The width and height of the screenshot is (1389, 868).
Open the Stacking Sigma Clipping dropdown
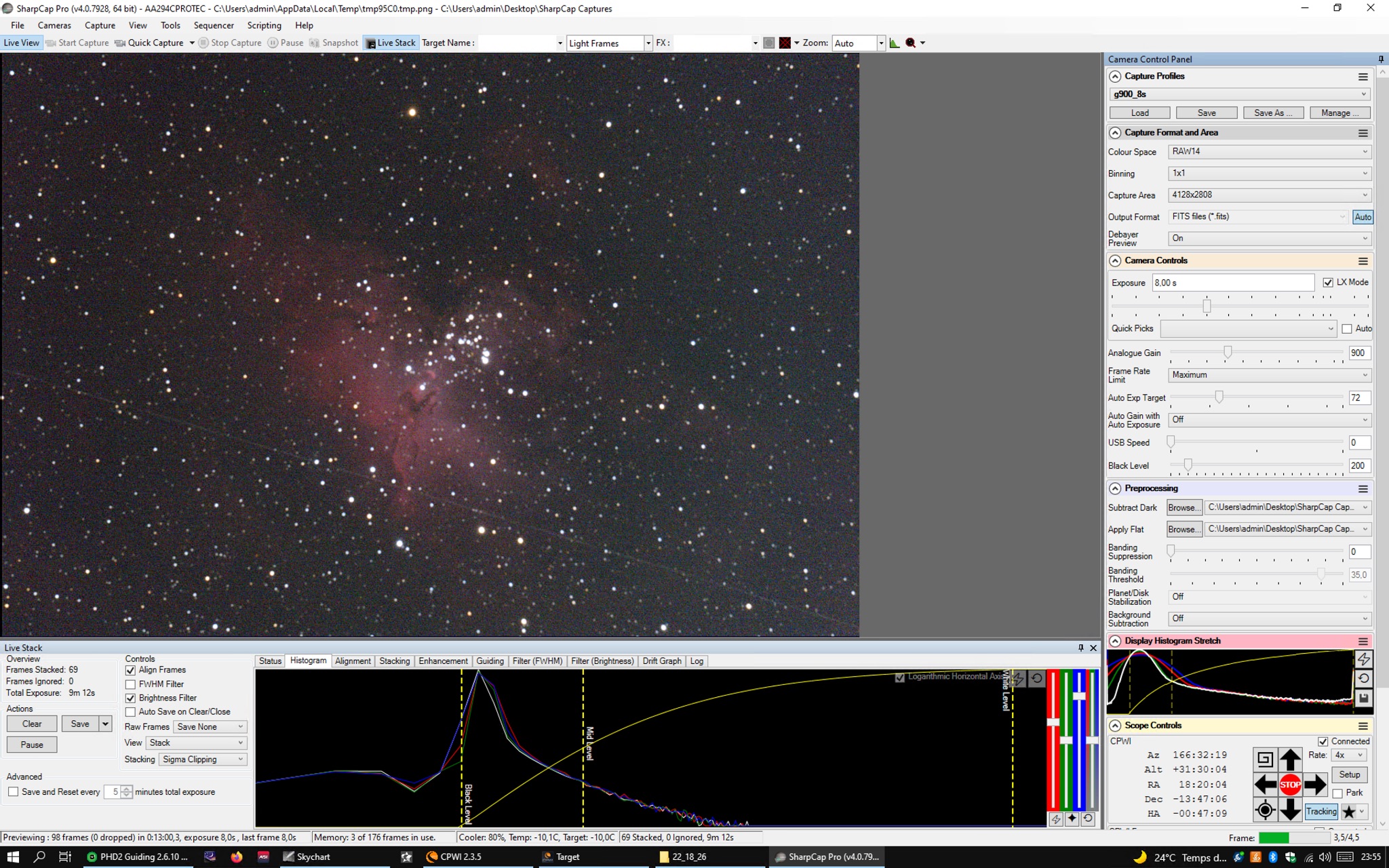[203, 759]
